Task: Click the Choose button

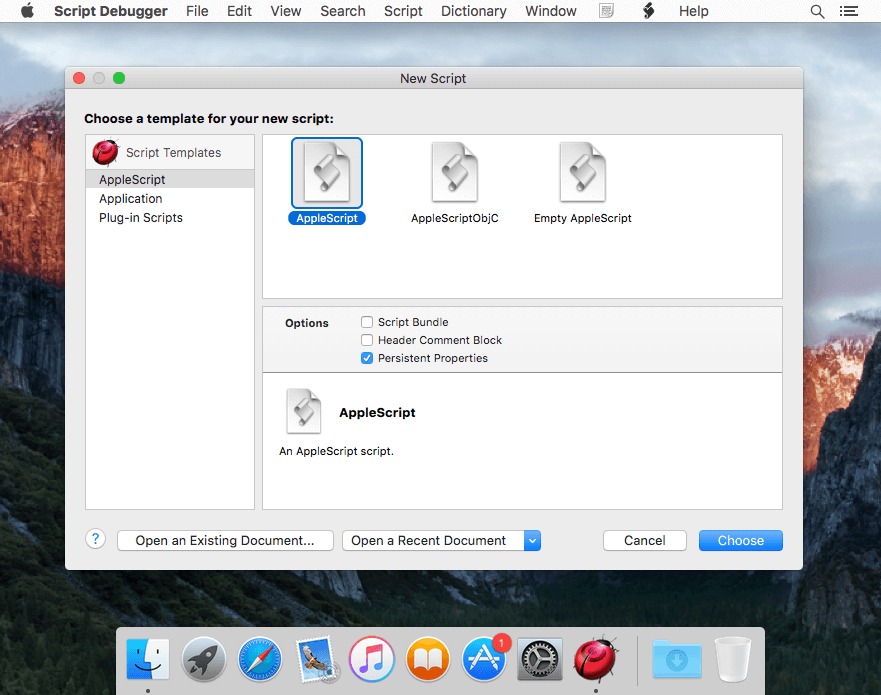Action: point(740,540)
